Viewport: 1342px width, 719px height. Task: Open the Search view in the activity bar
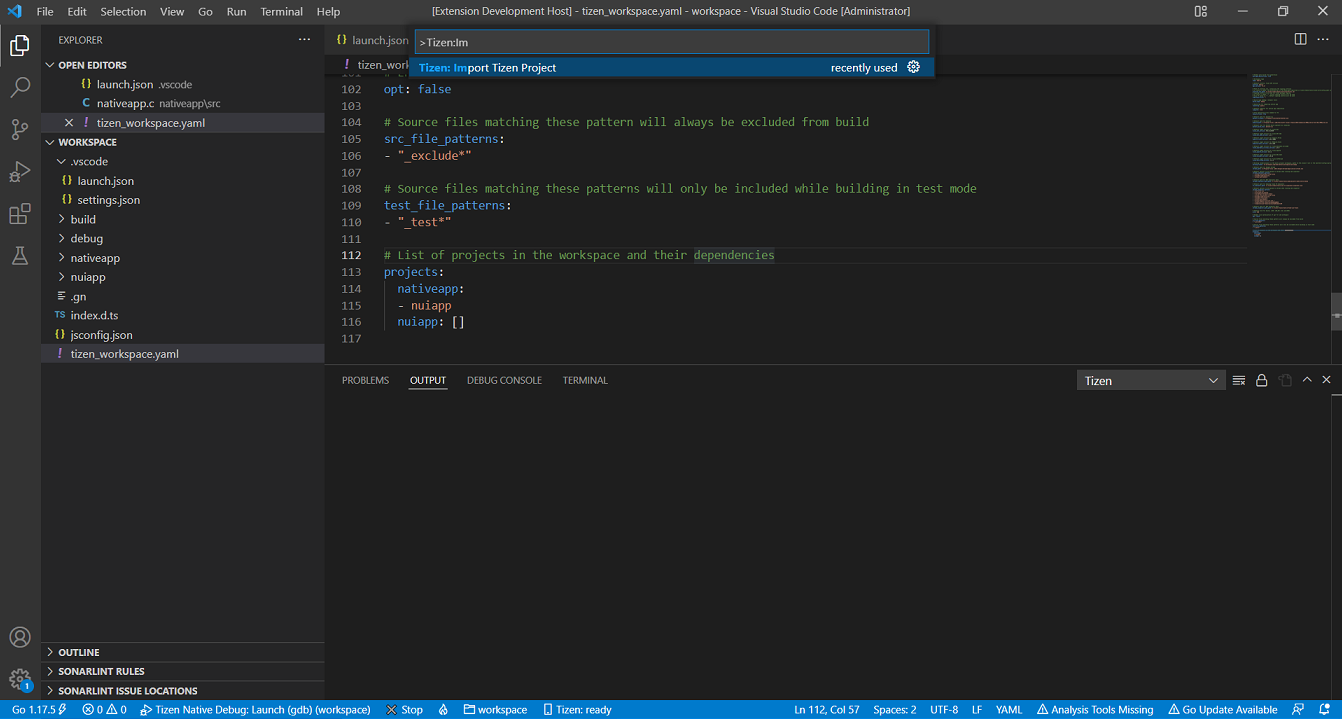point(20,87)
